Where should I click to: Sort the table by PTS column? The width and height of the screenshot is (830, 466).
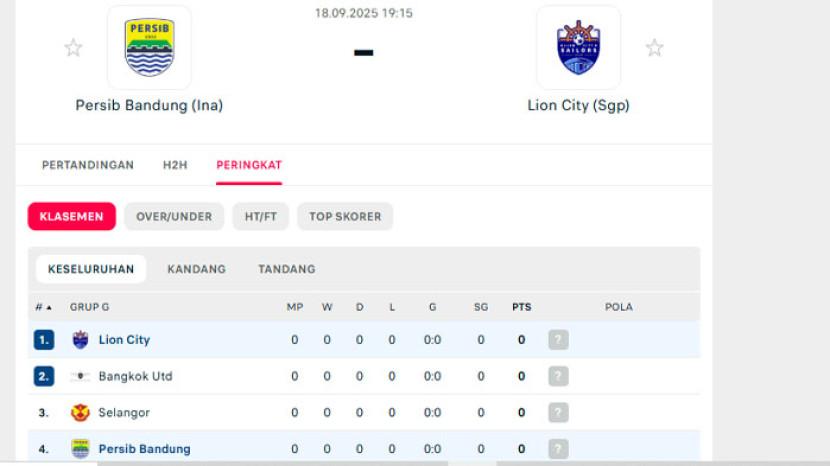click(521, 307)
